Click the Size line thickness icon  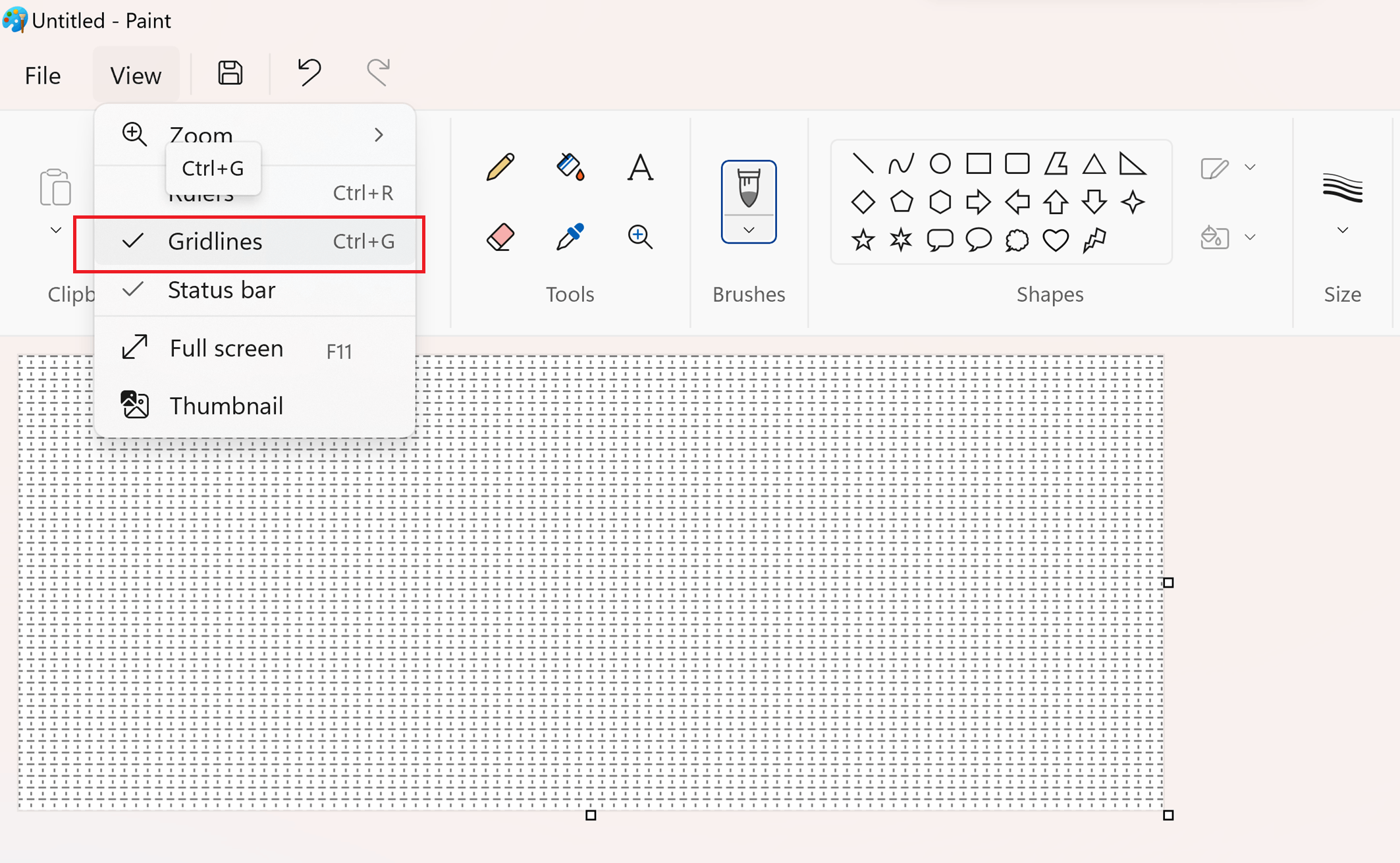point(1343,188)
